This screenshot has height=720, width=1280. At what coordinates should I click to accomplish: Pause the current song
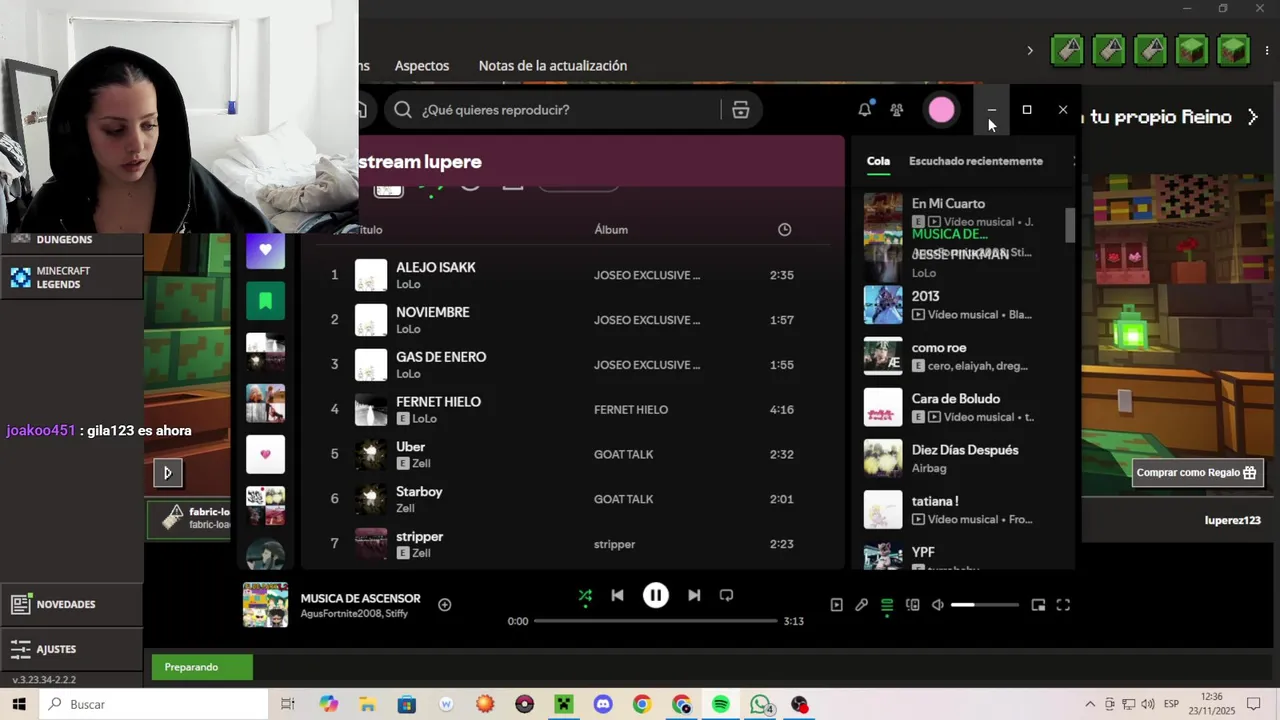click(655, 595)
